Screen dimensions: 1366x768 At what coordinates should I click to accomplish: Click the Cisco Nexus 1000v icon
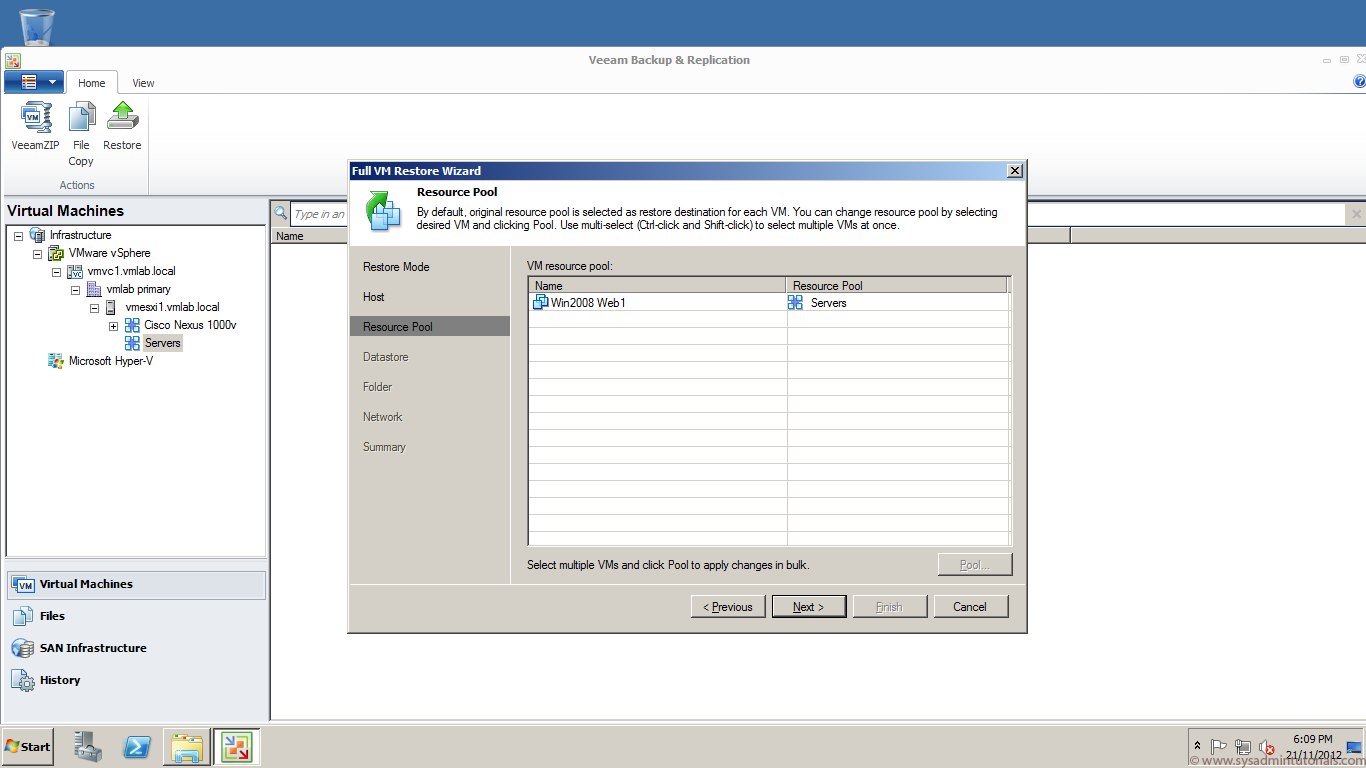132,325
